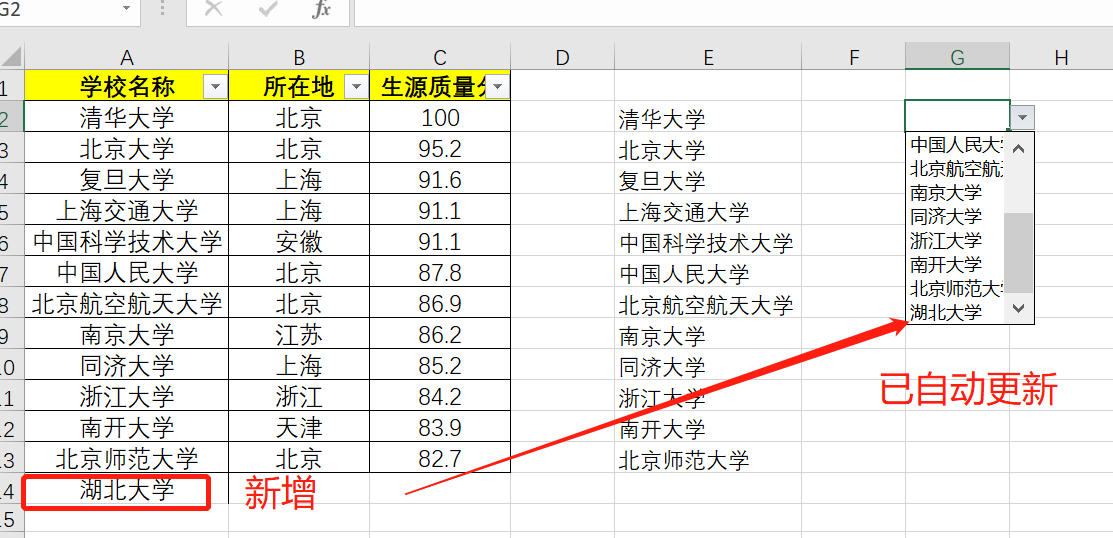Expand the Name Box dropdown arrow

click(x=126, y=8)
